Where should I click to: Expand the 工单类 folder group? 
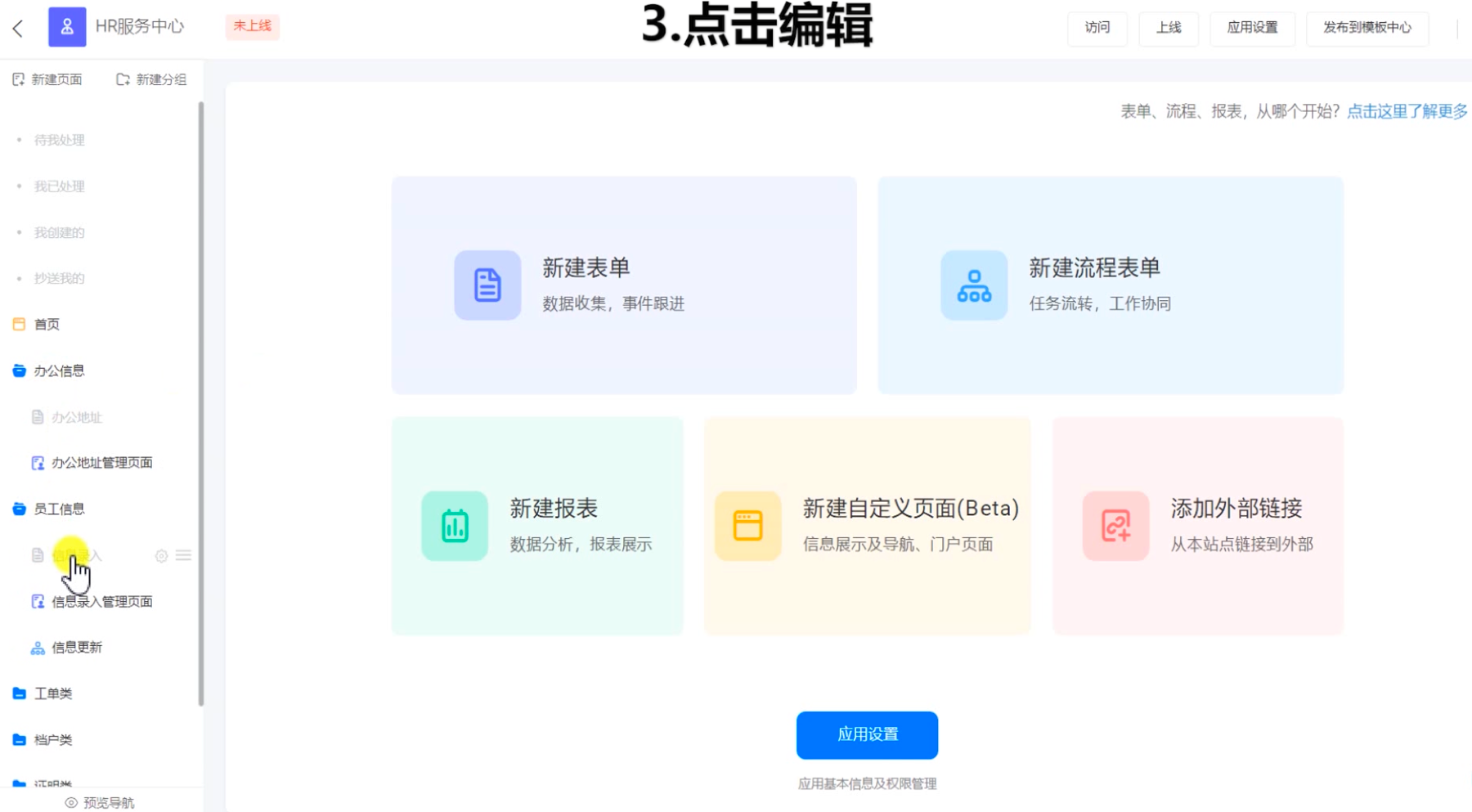[19, 693]
